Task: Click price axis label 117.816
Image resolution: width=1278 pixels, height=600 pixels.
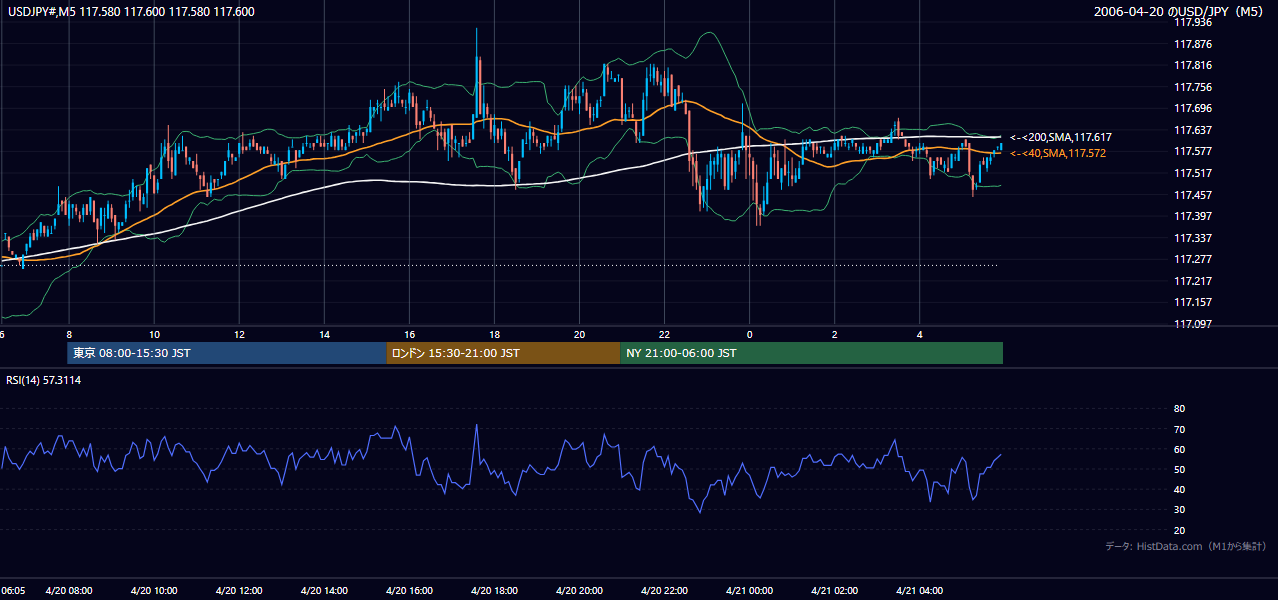Action: click(1193, 65)
